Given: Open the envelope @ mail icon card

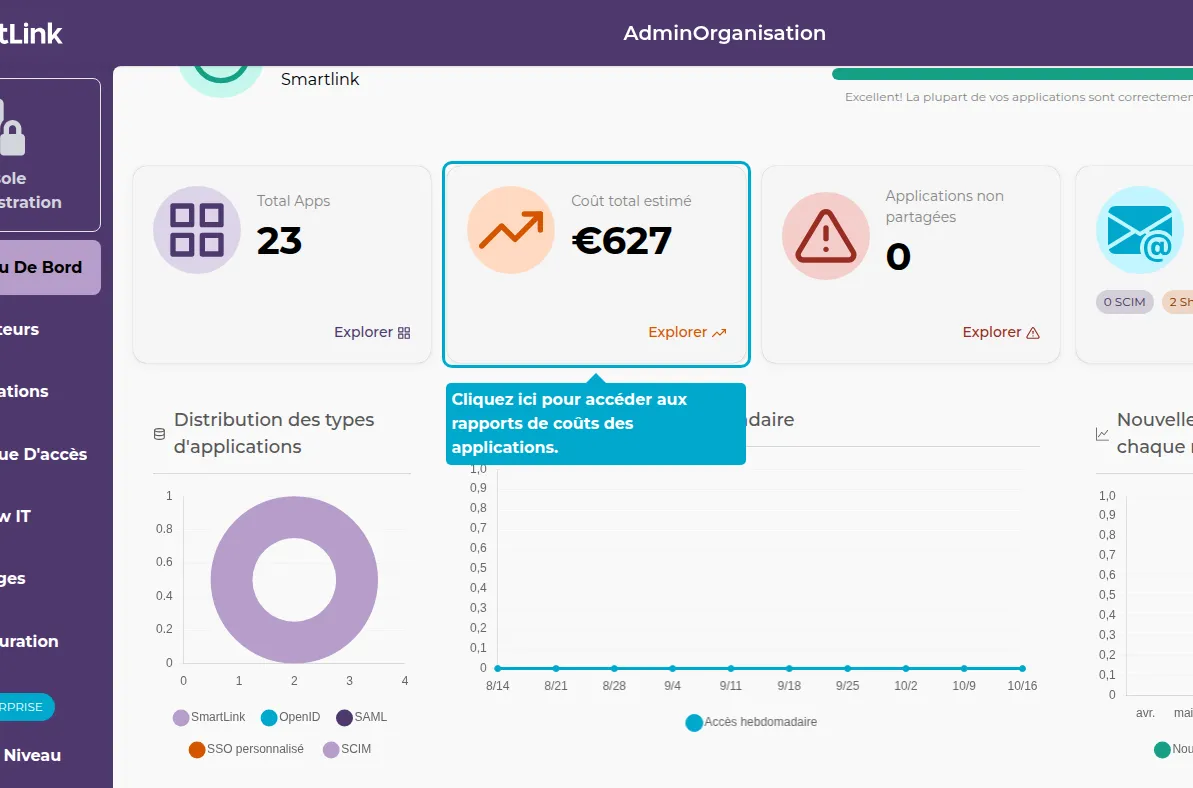Looking at the screenshot, I should pos(1139,229).
